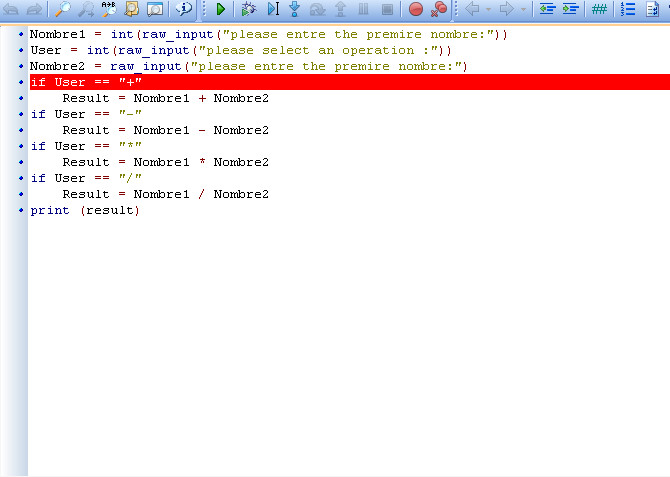Open Find with the magnifier icon
This screenshot has height=477, width=670.
click(63, 9)
